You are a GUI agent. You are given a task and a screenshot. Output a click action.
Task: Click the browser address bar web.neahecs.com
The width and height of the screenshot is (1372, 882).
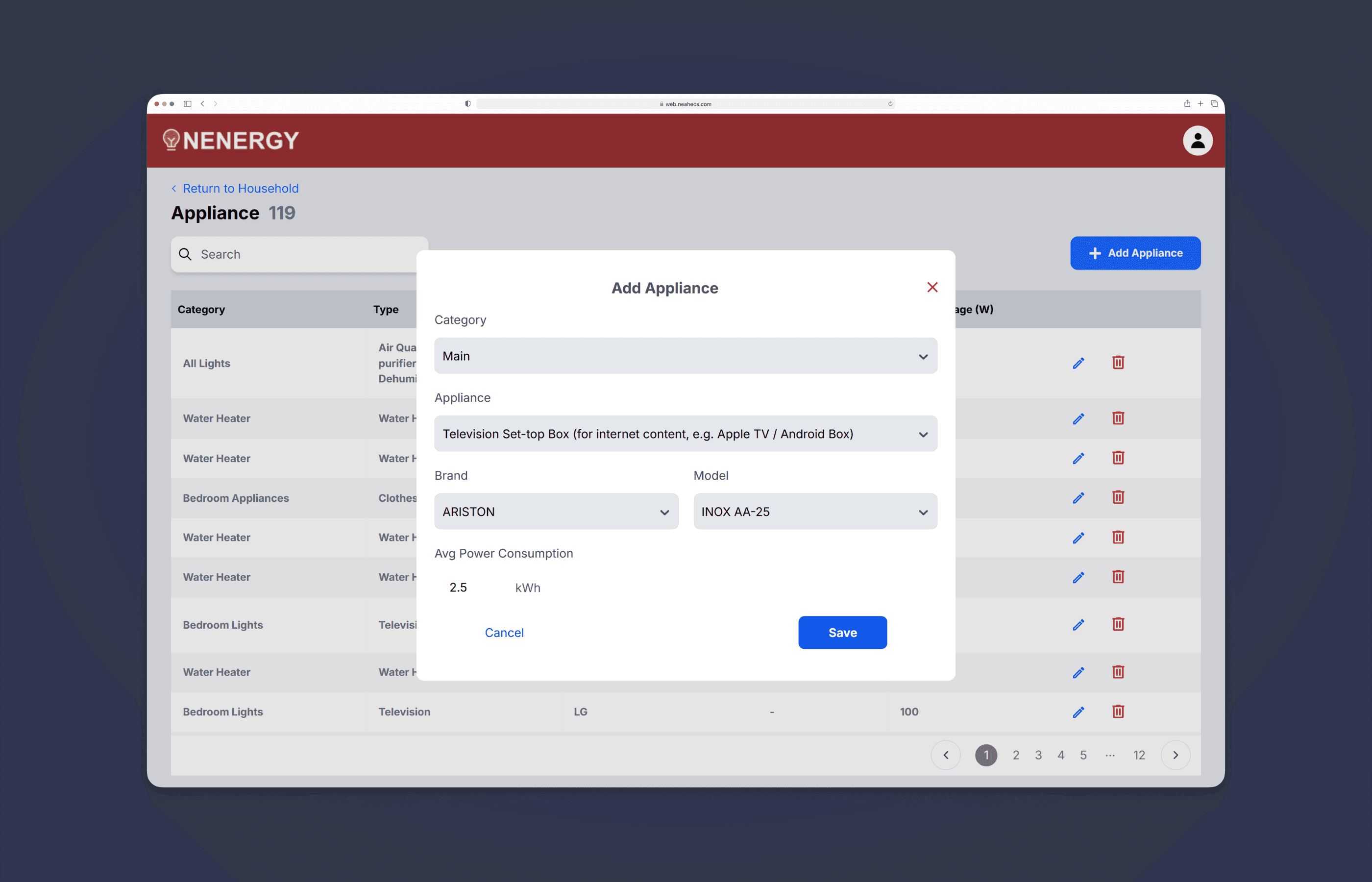tap(685, 104)
